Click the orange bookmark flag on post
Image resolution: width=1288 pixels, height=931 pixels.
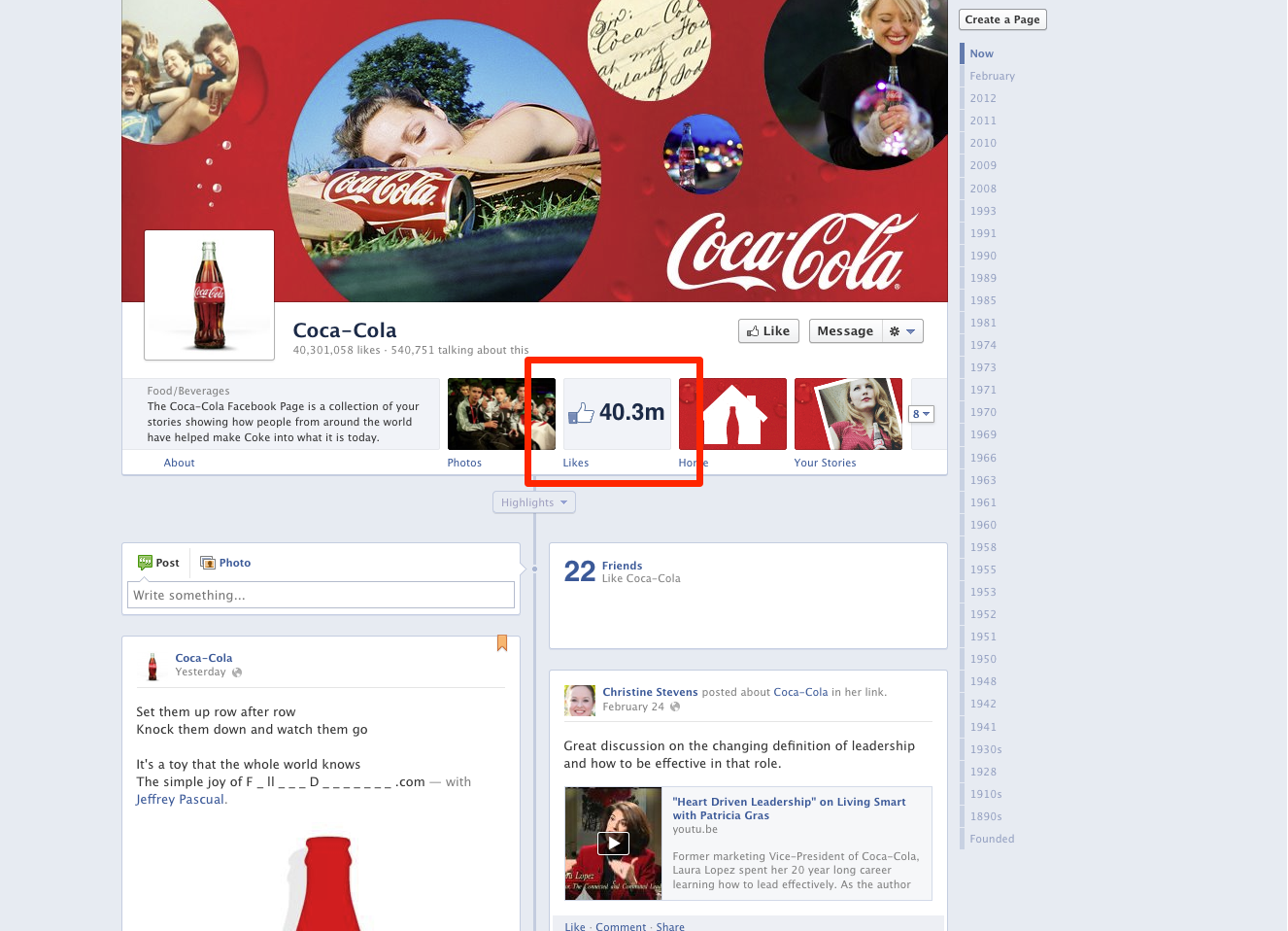tap(502, 643)
